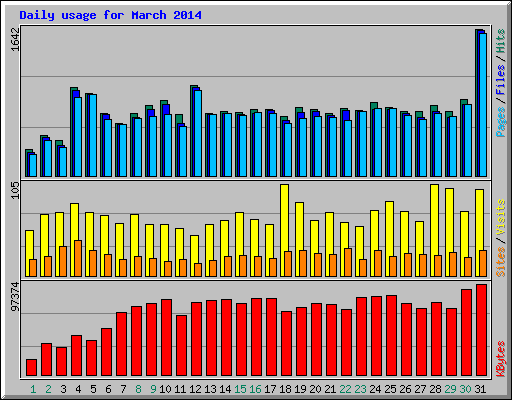Viewport: 512px width, 400px height.
Task: Click the "Hits" legend label
Action: 501,41
